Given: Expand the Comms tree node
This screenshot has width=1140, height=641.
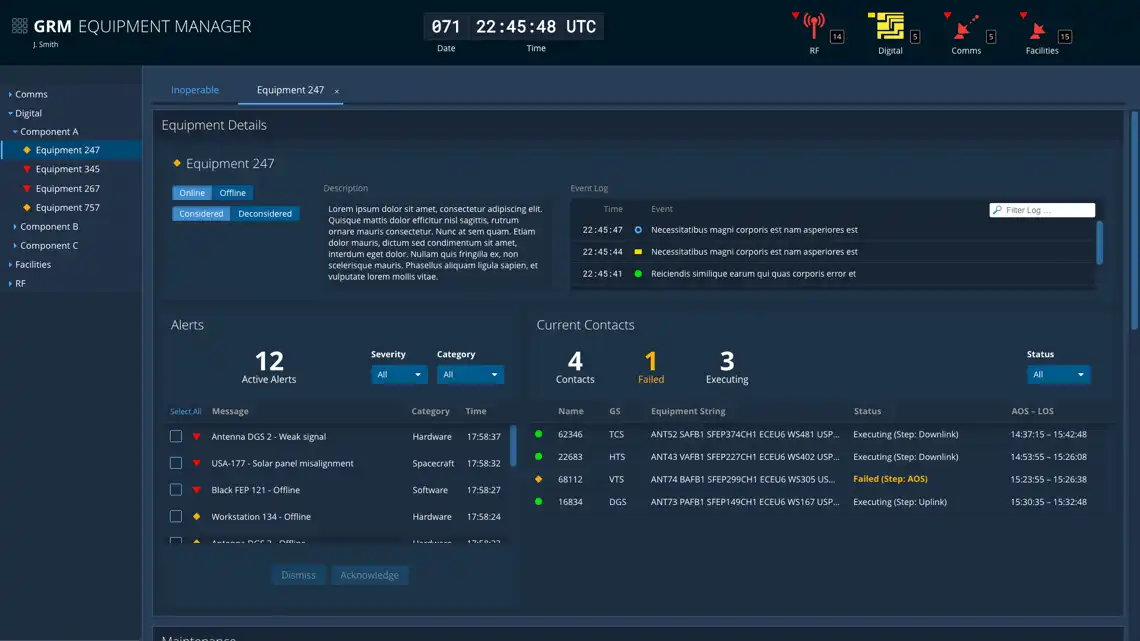Looking at the screenshot, I should point(10,94).
